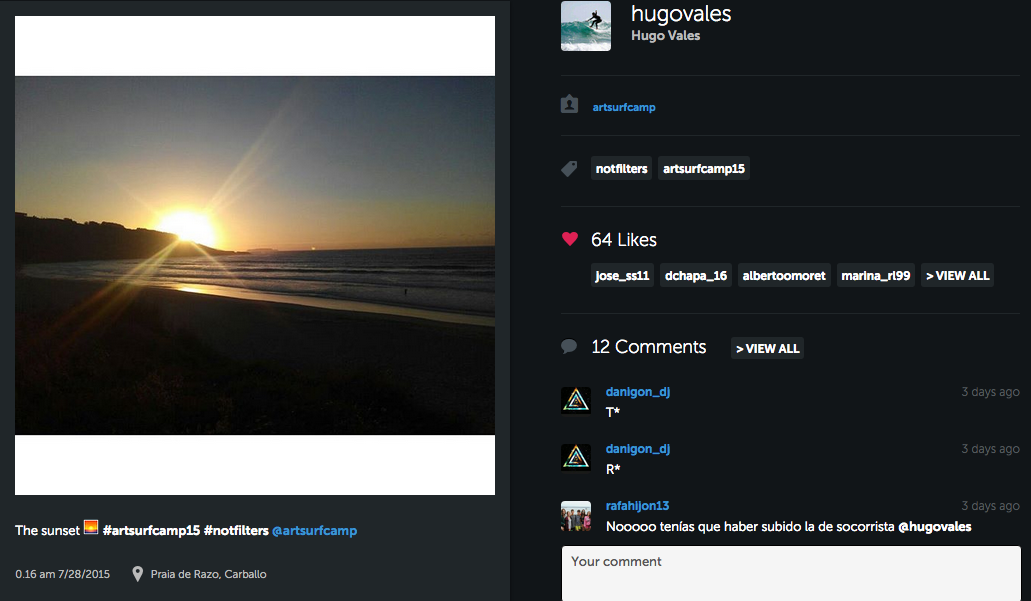
Task: Click rafahijon13 comment avatar
Action: 576,516
